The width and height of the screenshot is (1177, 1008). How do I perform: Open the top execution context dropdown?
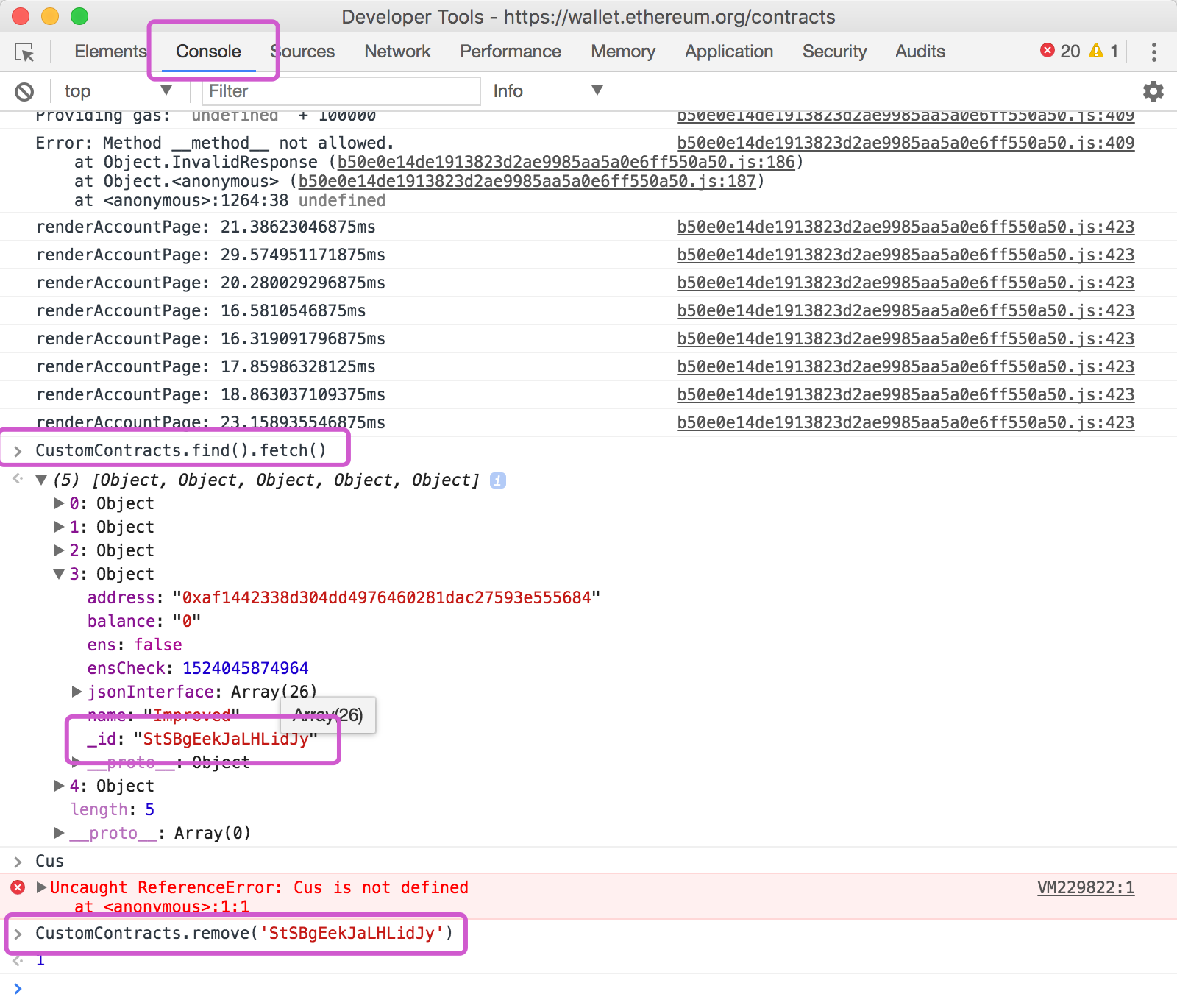(x=118, y=91)
